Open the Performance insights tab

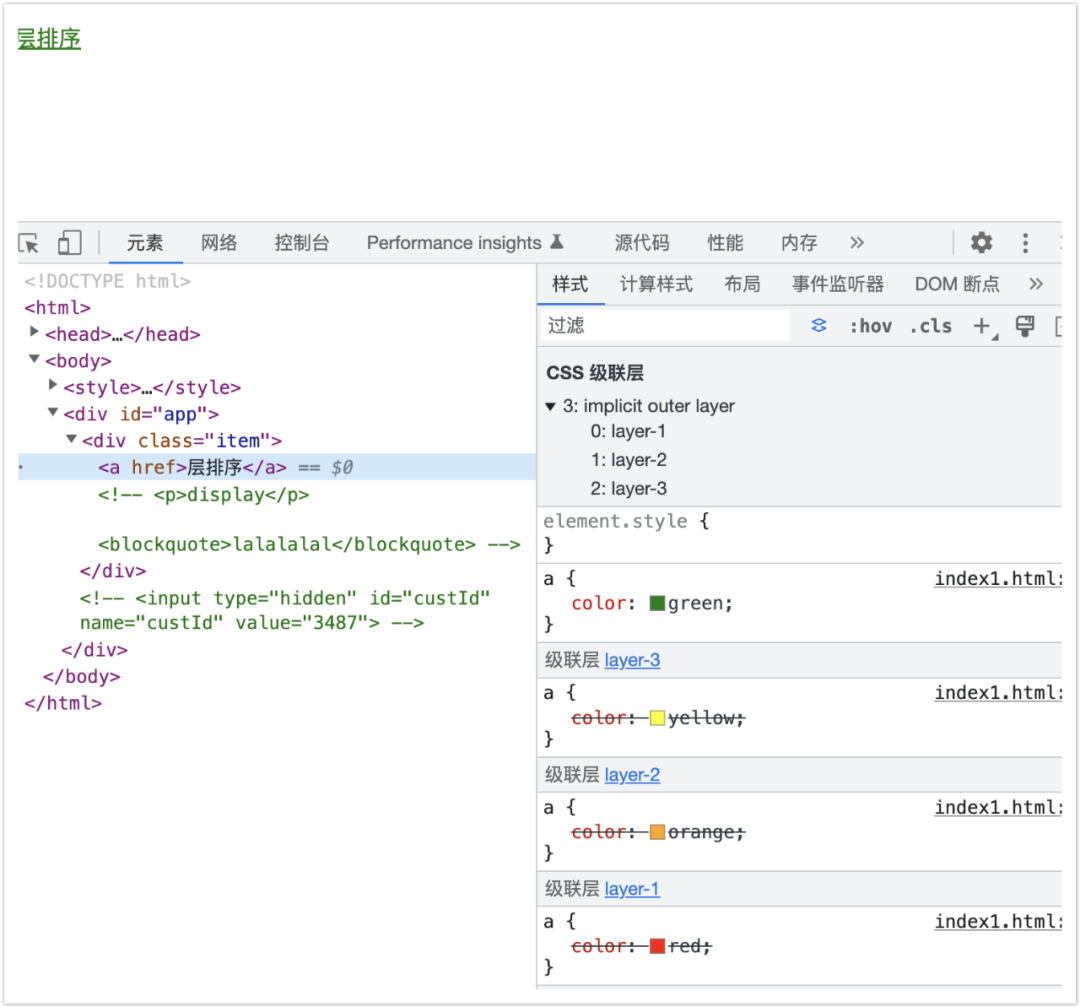466,242
